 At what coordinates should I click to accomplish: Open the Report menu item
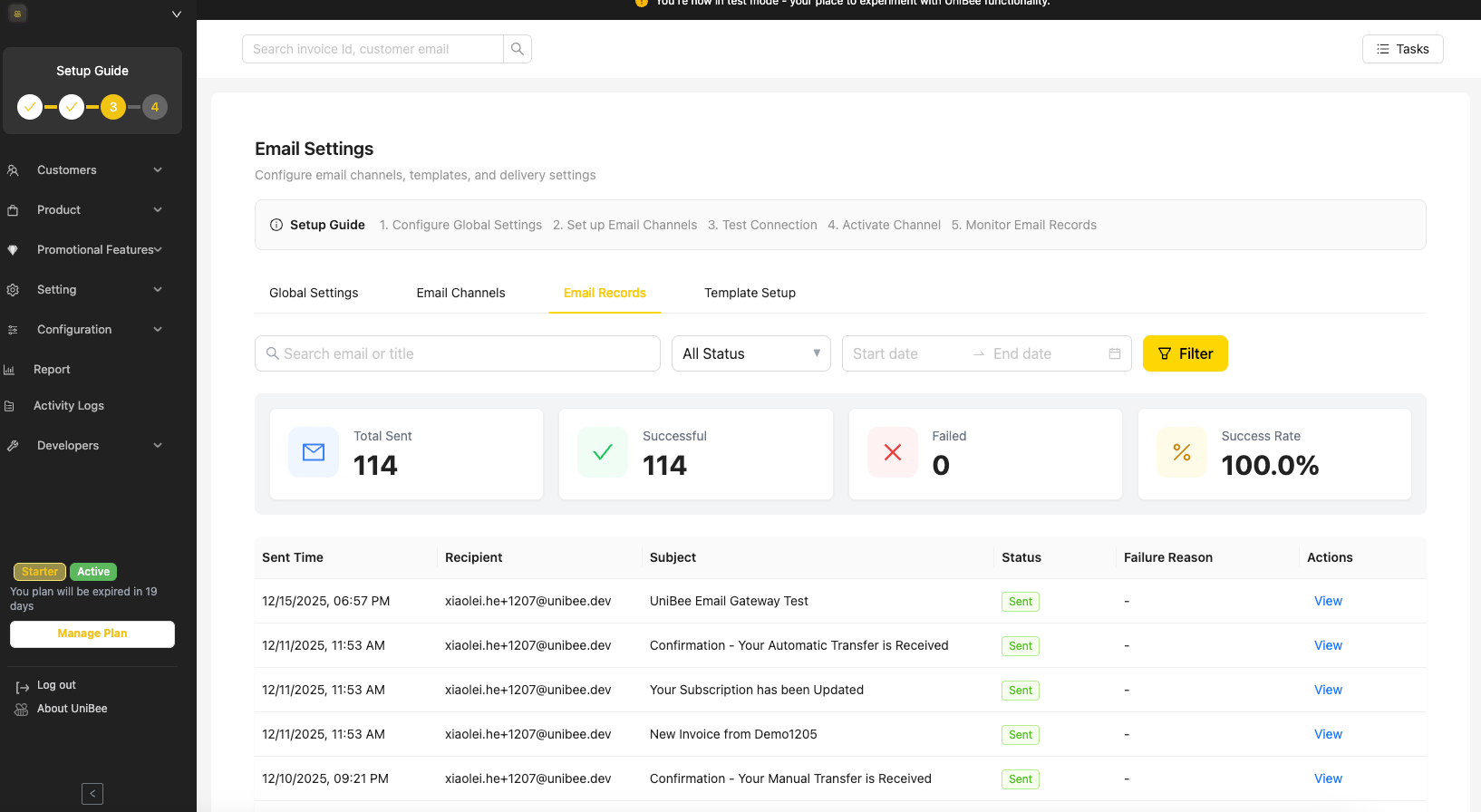(52, 370)
